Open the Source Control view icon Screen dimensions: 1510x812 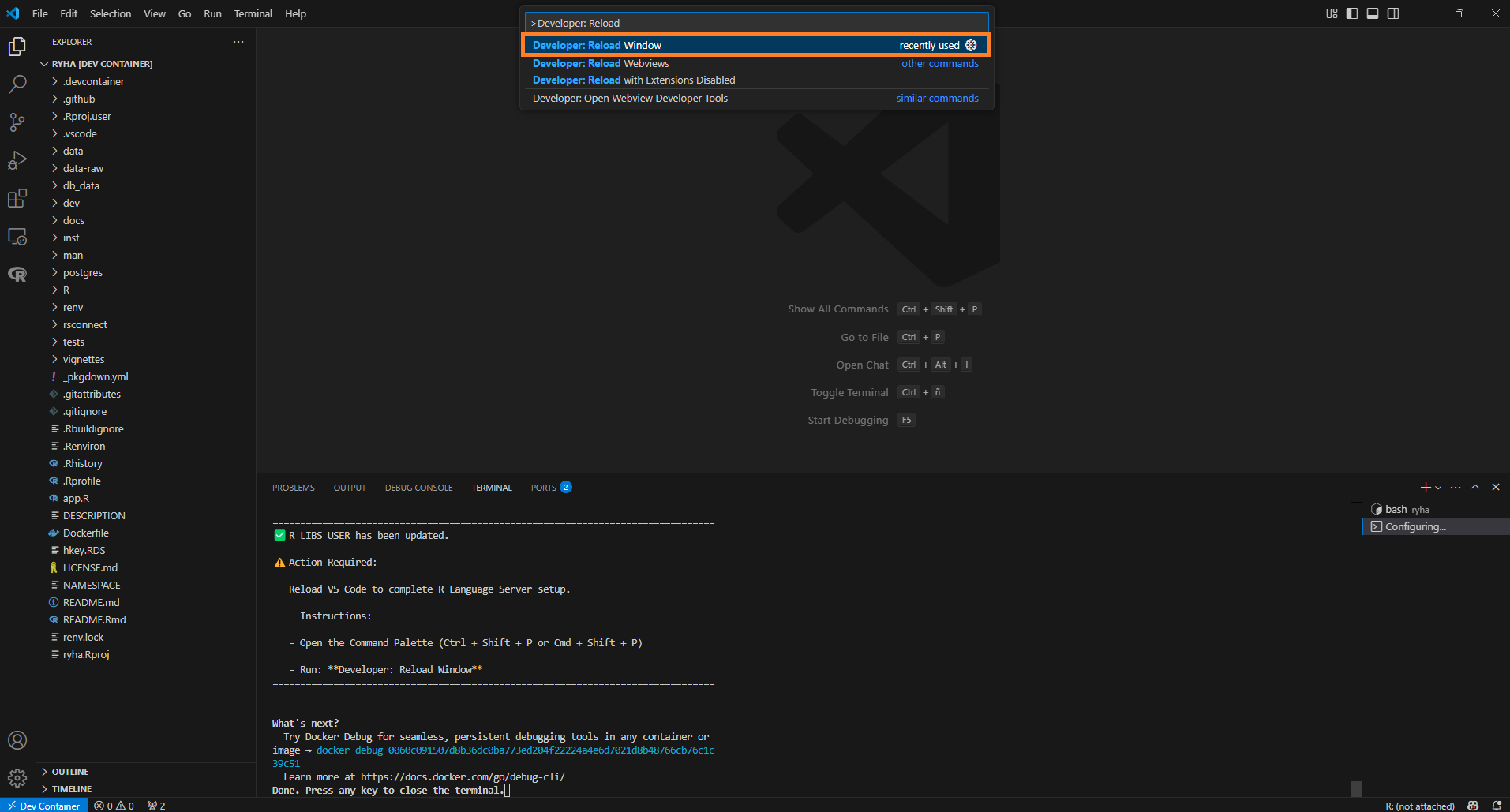(x=17, y=122)
